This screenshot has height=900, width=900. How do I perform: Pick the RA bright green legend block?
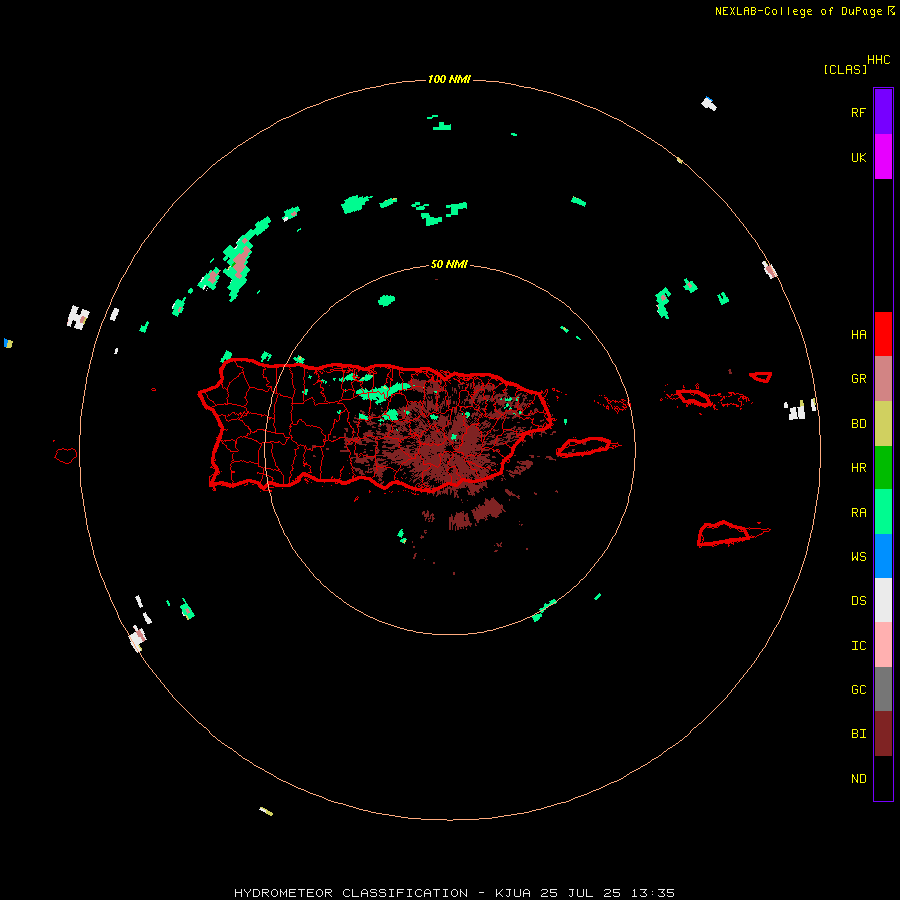883,511
